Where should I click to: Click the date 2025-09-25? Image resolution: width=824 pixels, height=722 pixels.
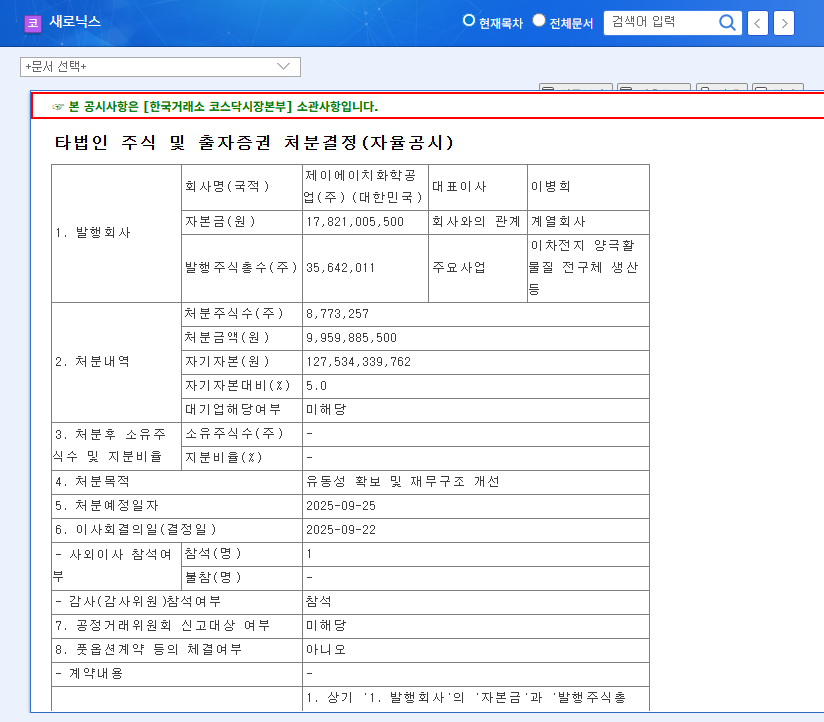pyautogui.click(x=341, y=506)
